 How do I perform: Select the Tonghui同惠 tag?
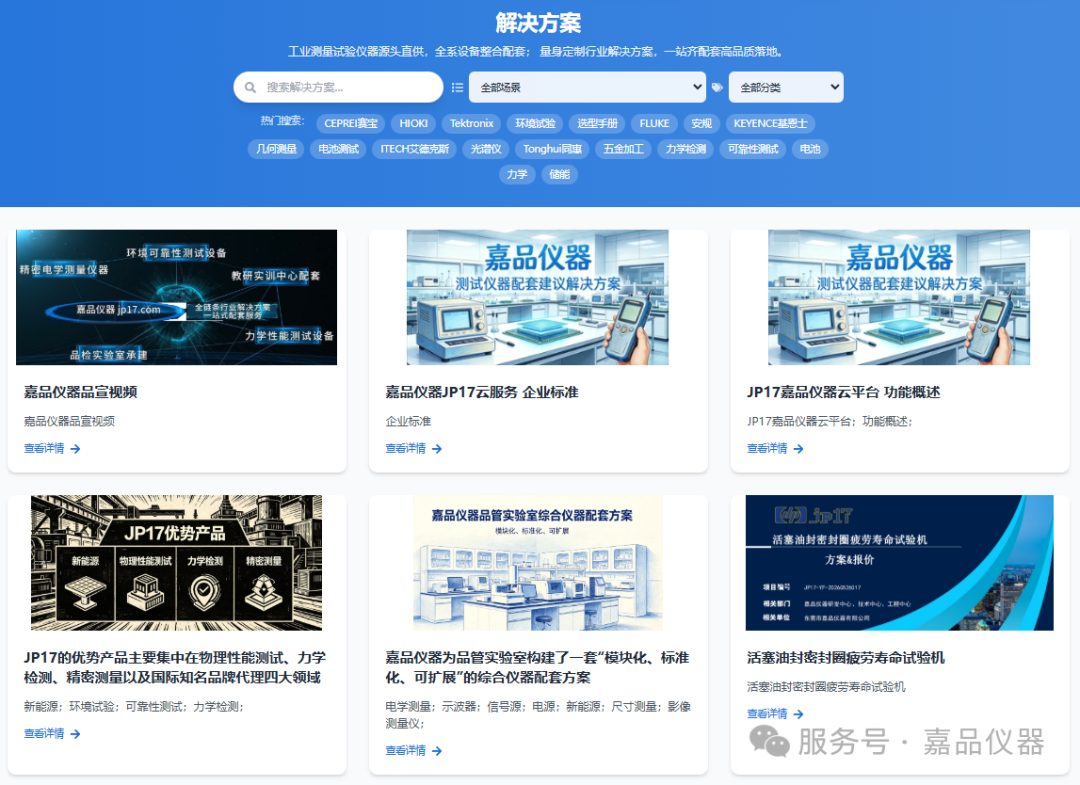click(x=552, y=149)
